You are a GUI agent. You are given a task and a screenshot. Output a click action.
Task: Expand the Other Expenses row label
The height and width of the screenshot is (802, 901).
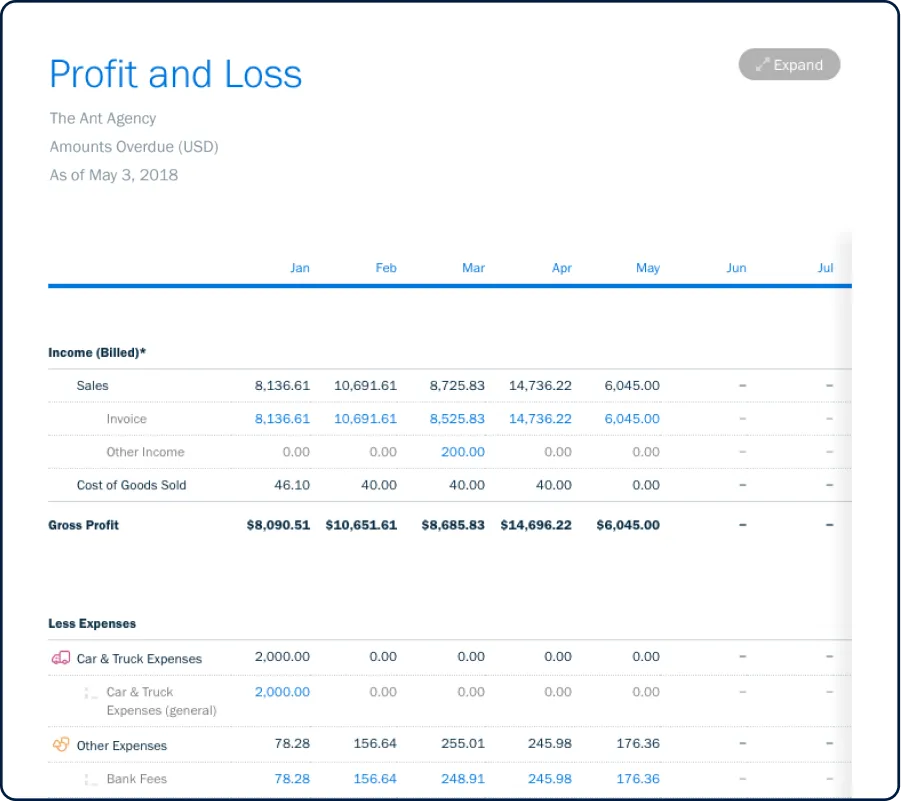pos(122,746)
